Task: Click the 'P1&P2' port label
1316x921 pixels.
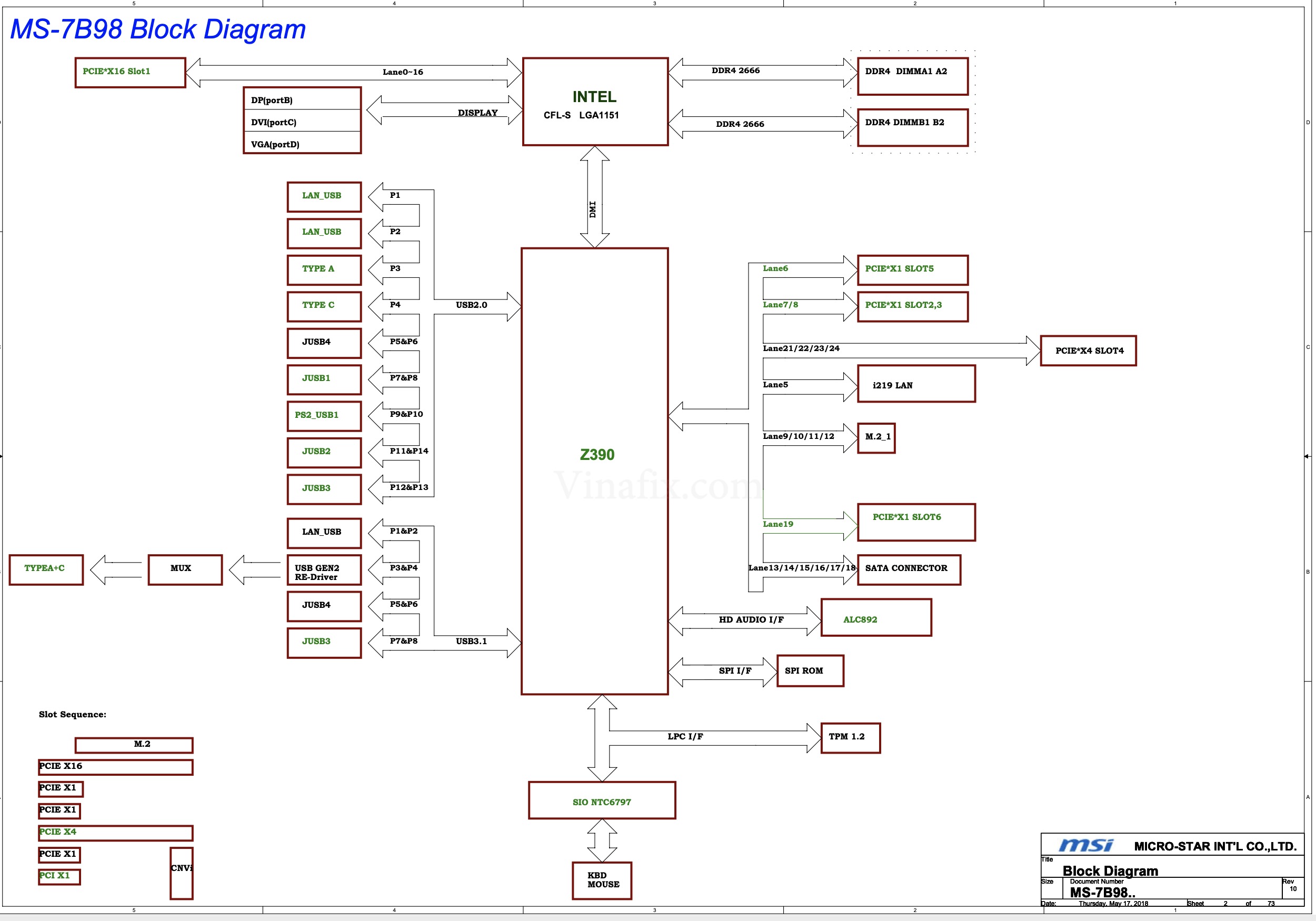Action: coord(404,530)
